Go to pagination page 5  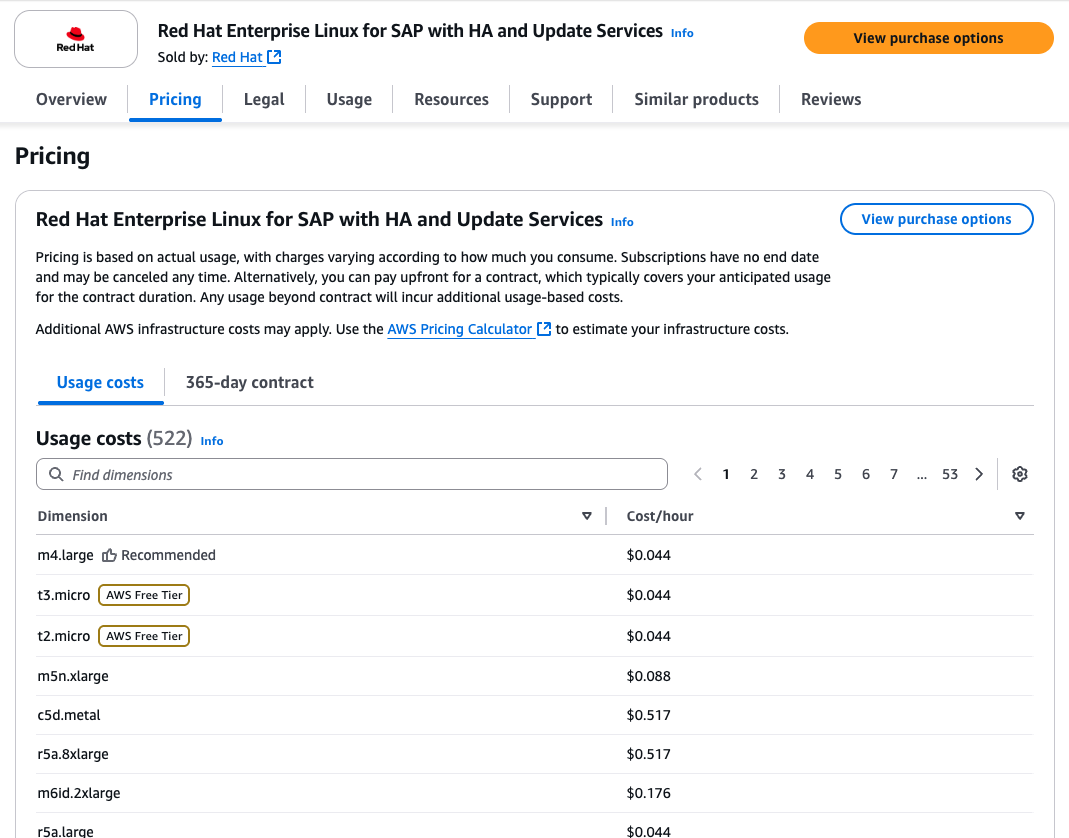[x=838, y=474]
